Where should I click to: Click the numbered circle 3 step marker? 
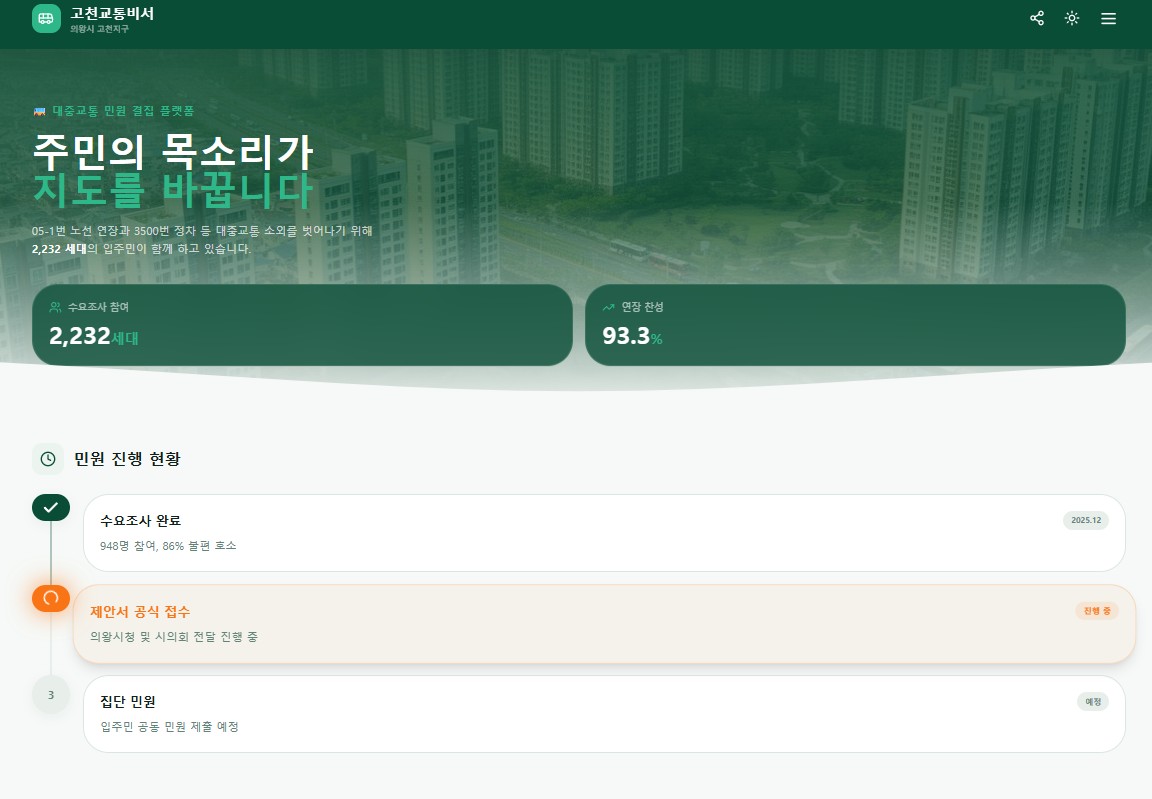(x=51, y=694)
